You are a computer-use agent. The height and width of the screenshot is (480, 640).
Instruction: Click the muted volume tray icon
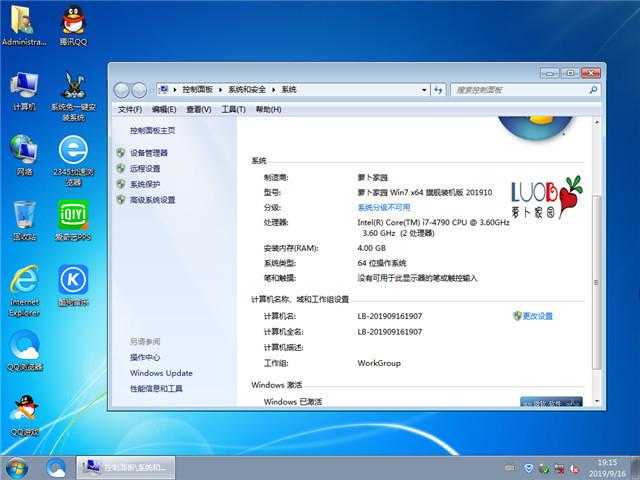(x=574, y=468)
